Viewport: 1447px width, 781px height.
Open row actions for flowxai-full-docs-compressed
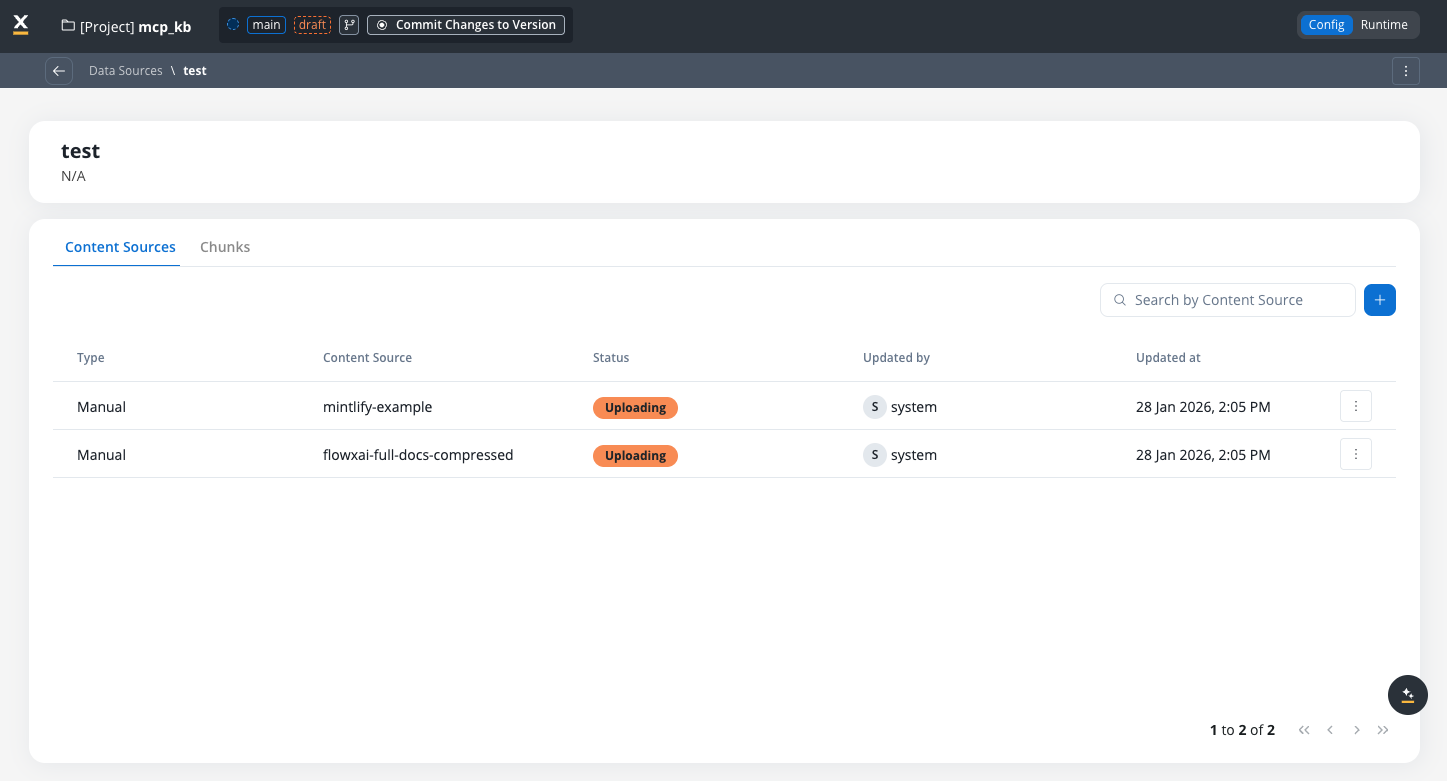point(1355,454)
